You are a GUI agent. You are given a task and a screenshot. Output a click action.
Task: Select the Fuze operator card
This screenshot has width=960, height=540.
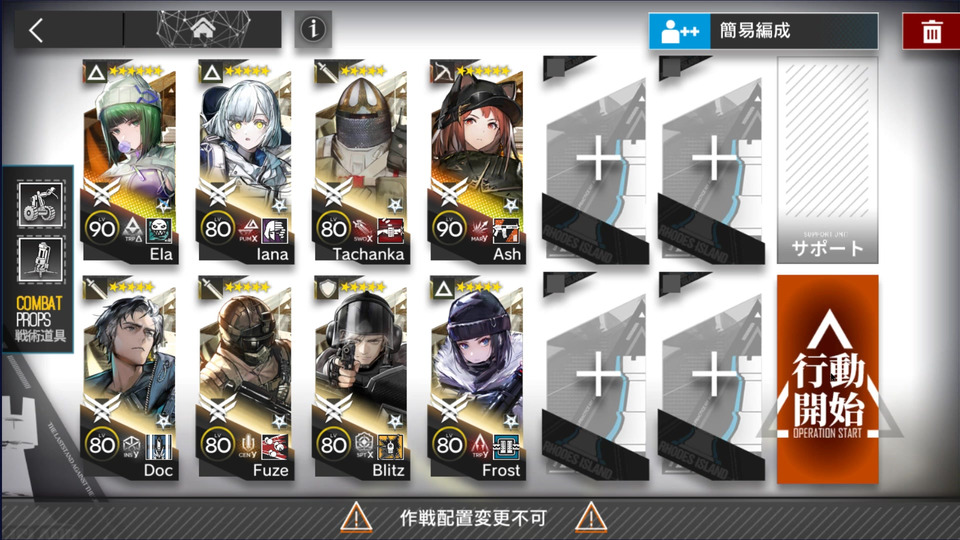[x=246, y=378]
